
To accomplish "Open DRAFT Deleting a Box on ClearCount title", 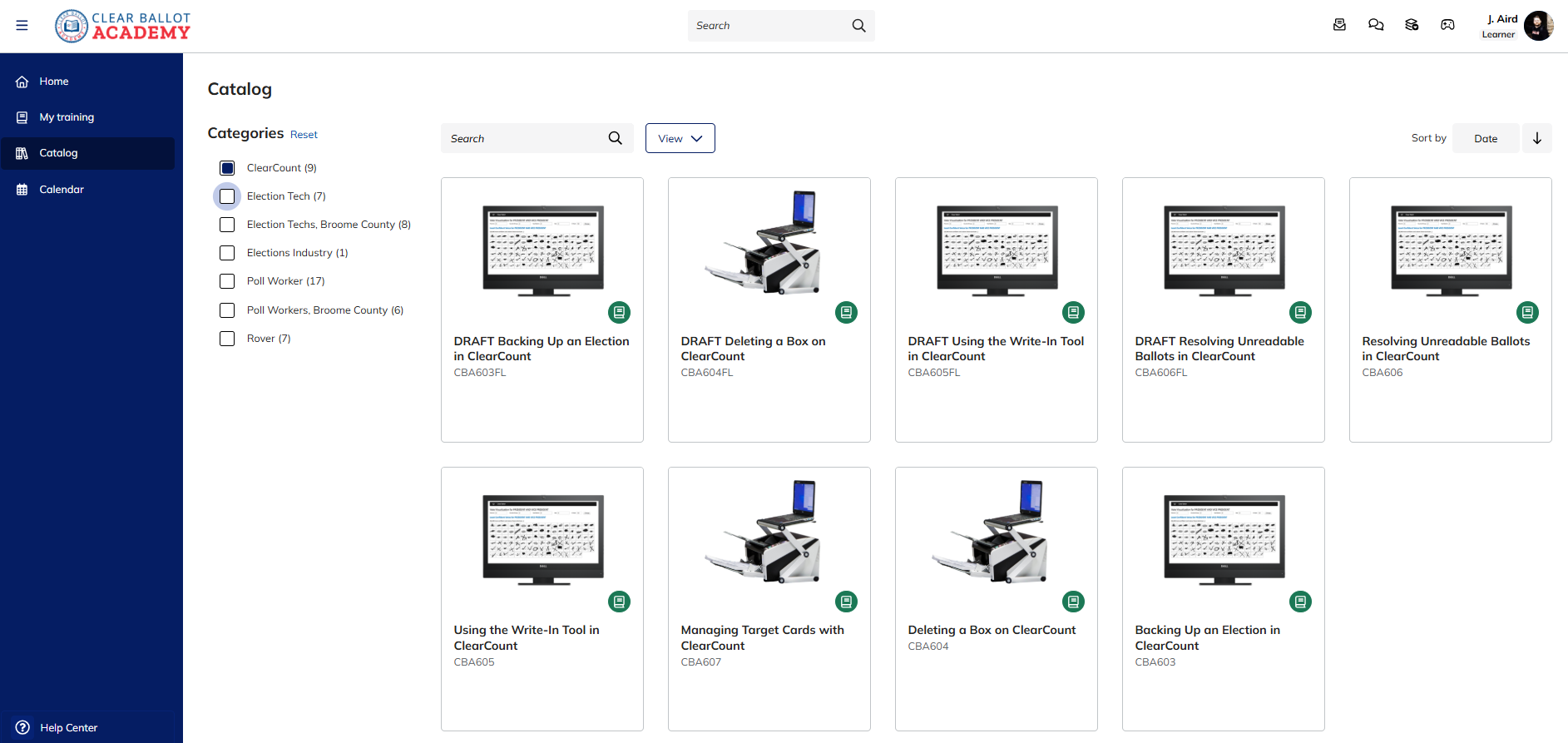I will tap(753, 349).
